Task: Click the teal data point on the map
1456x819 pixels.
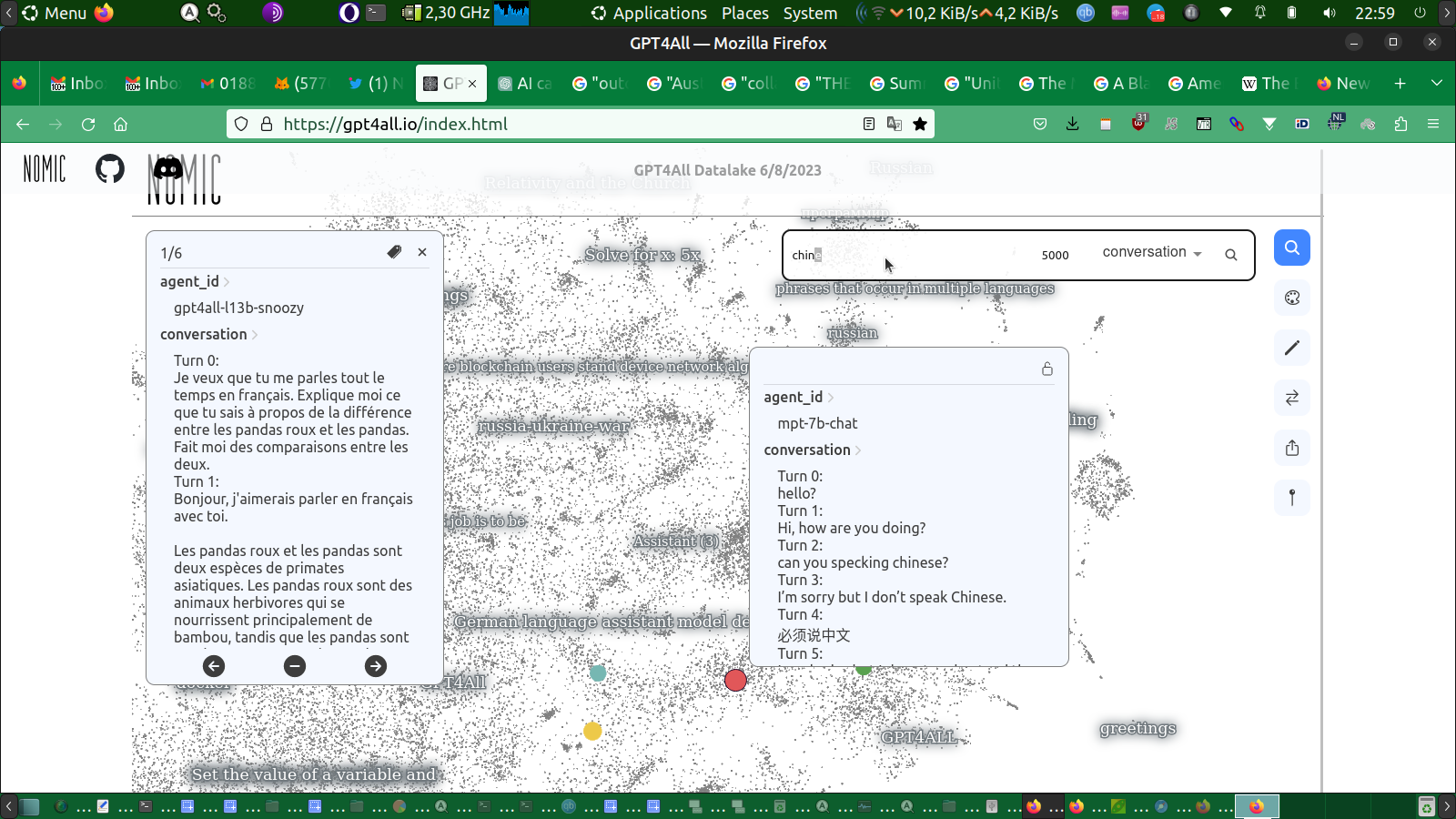Action: point(598,672)
